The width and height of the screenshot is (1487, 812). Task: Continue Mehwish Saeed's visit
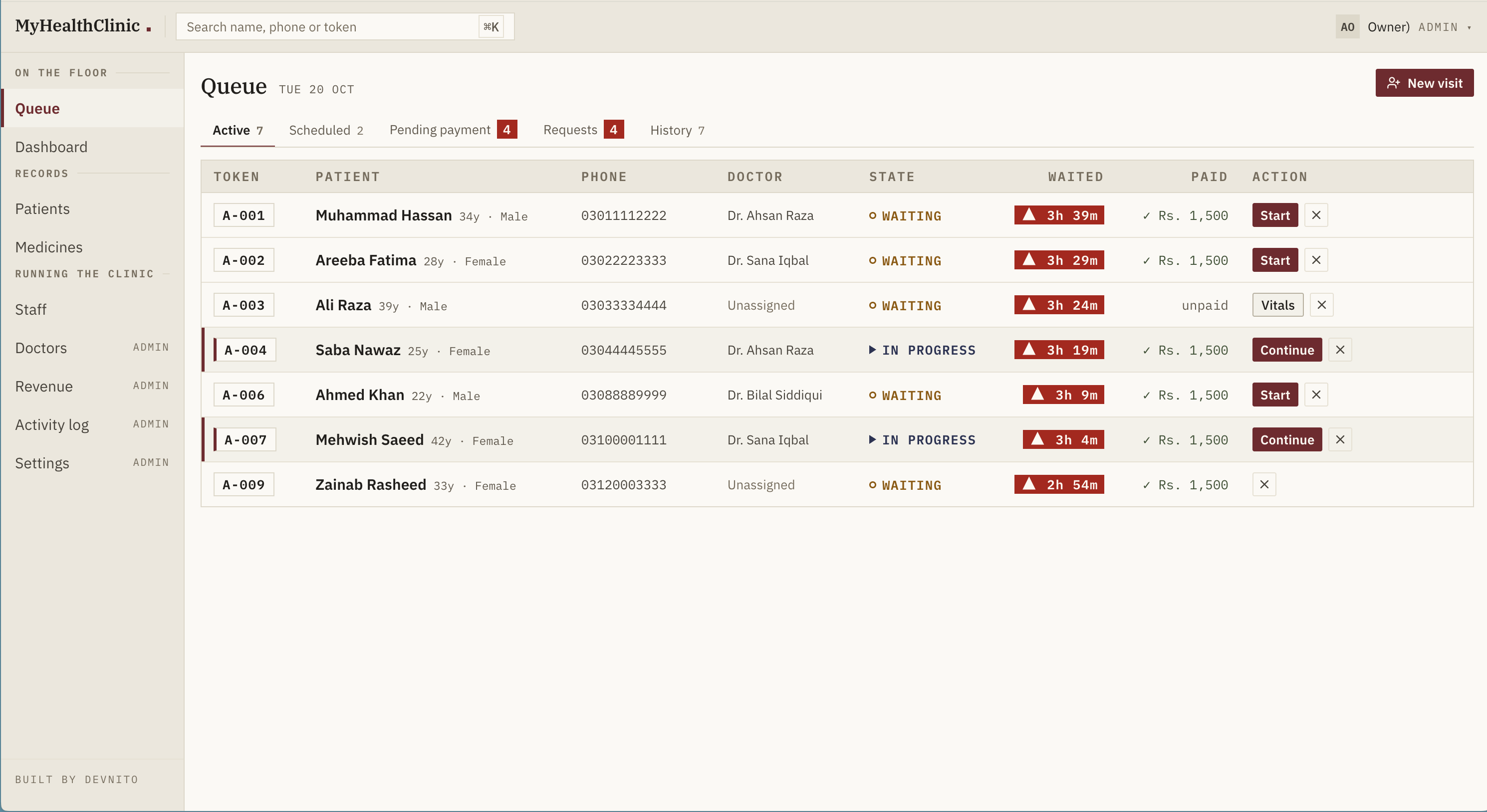tap(1287, 440)
